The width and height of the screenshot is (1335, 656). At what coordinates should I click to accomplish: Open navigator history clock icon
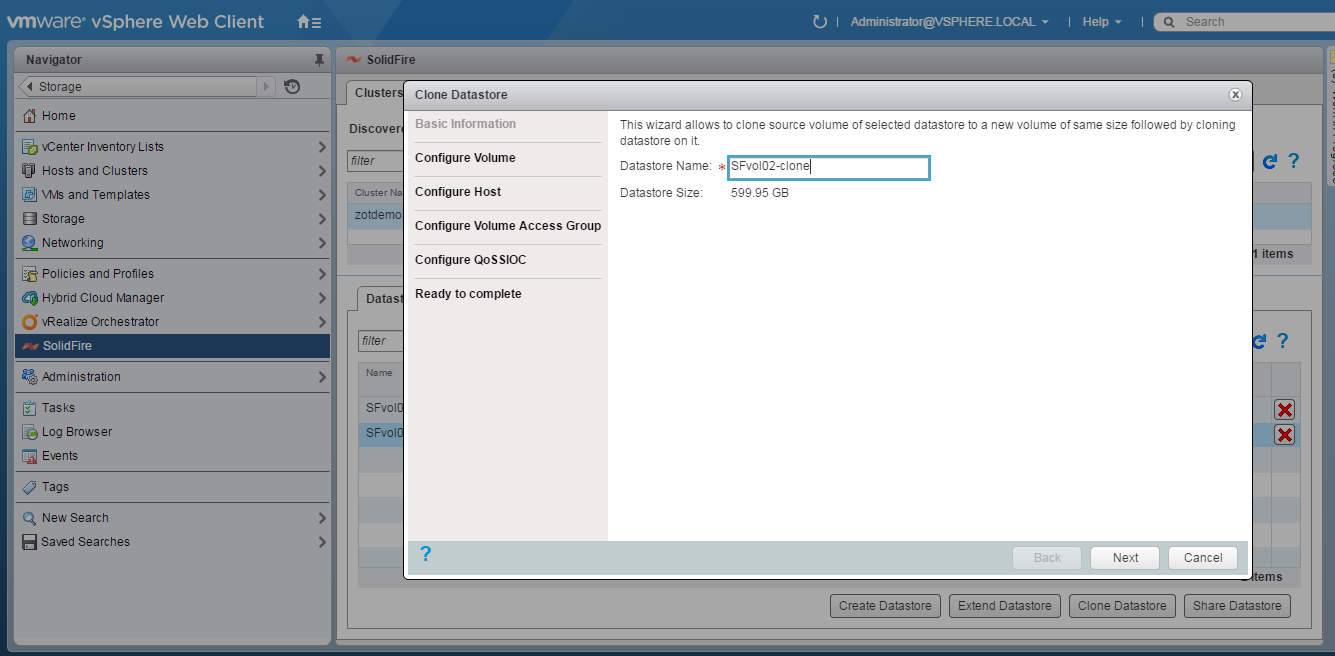(x=292, y=87)
